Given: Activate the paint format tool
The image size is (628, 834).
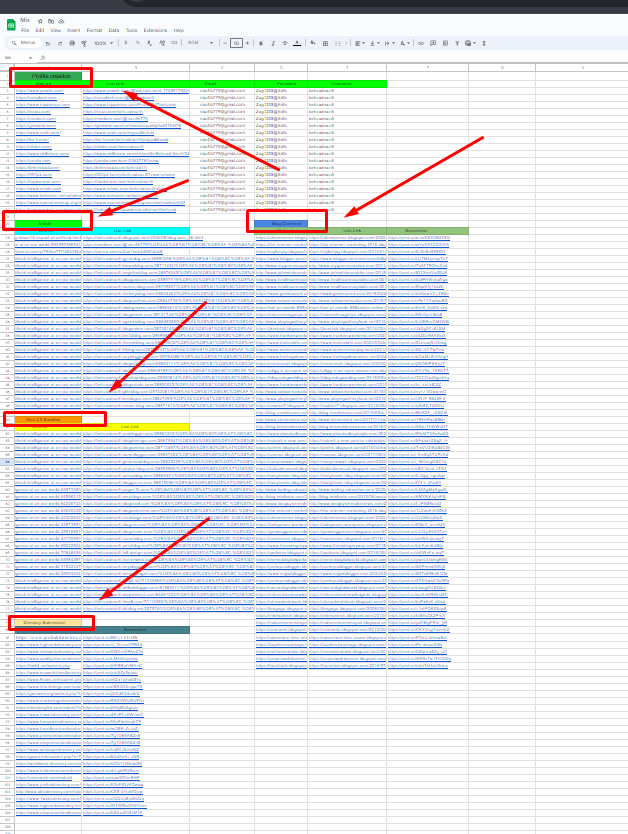Looking at the screenshot, I should [x=83, y=43].
